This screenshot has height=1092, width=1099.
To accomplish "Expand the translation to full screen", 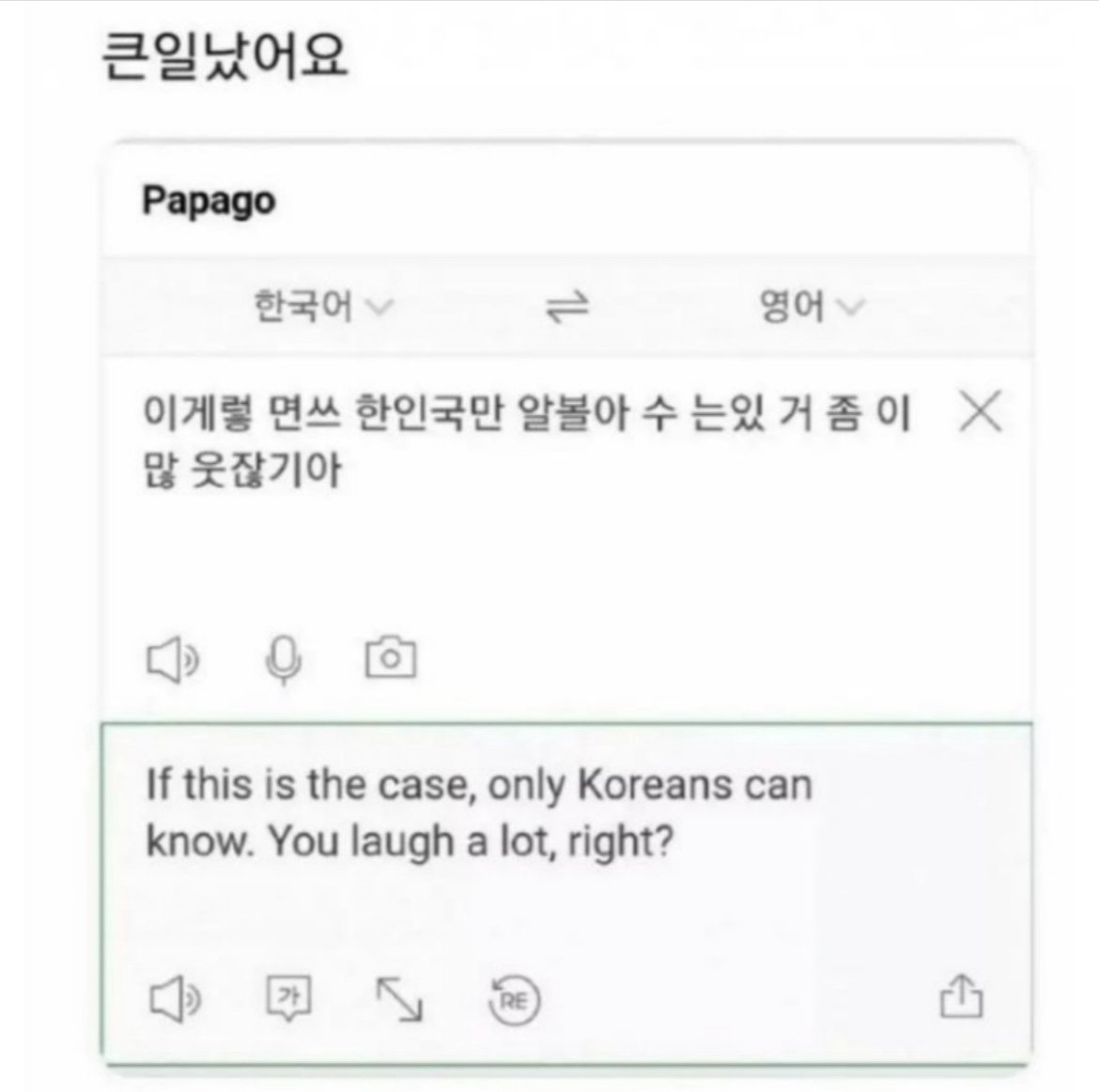I will (x=399, y=999).
